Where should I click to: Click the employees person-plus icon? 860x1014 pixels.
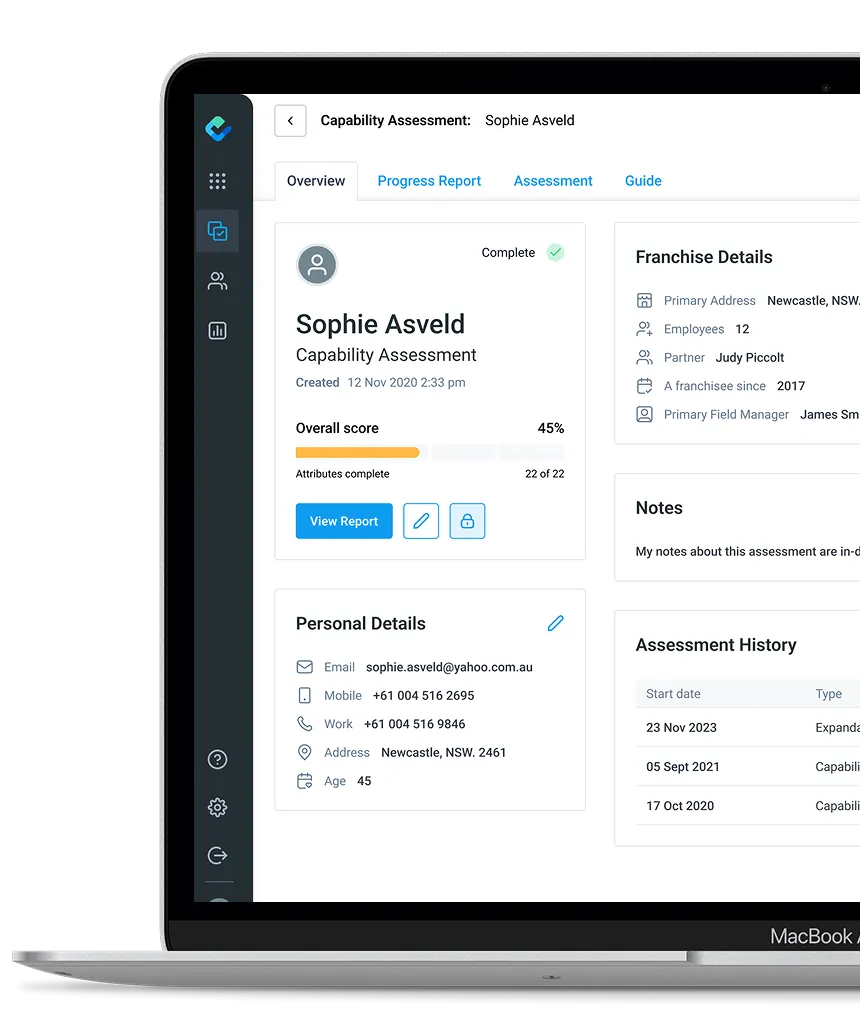[x=645, y=329]
